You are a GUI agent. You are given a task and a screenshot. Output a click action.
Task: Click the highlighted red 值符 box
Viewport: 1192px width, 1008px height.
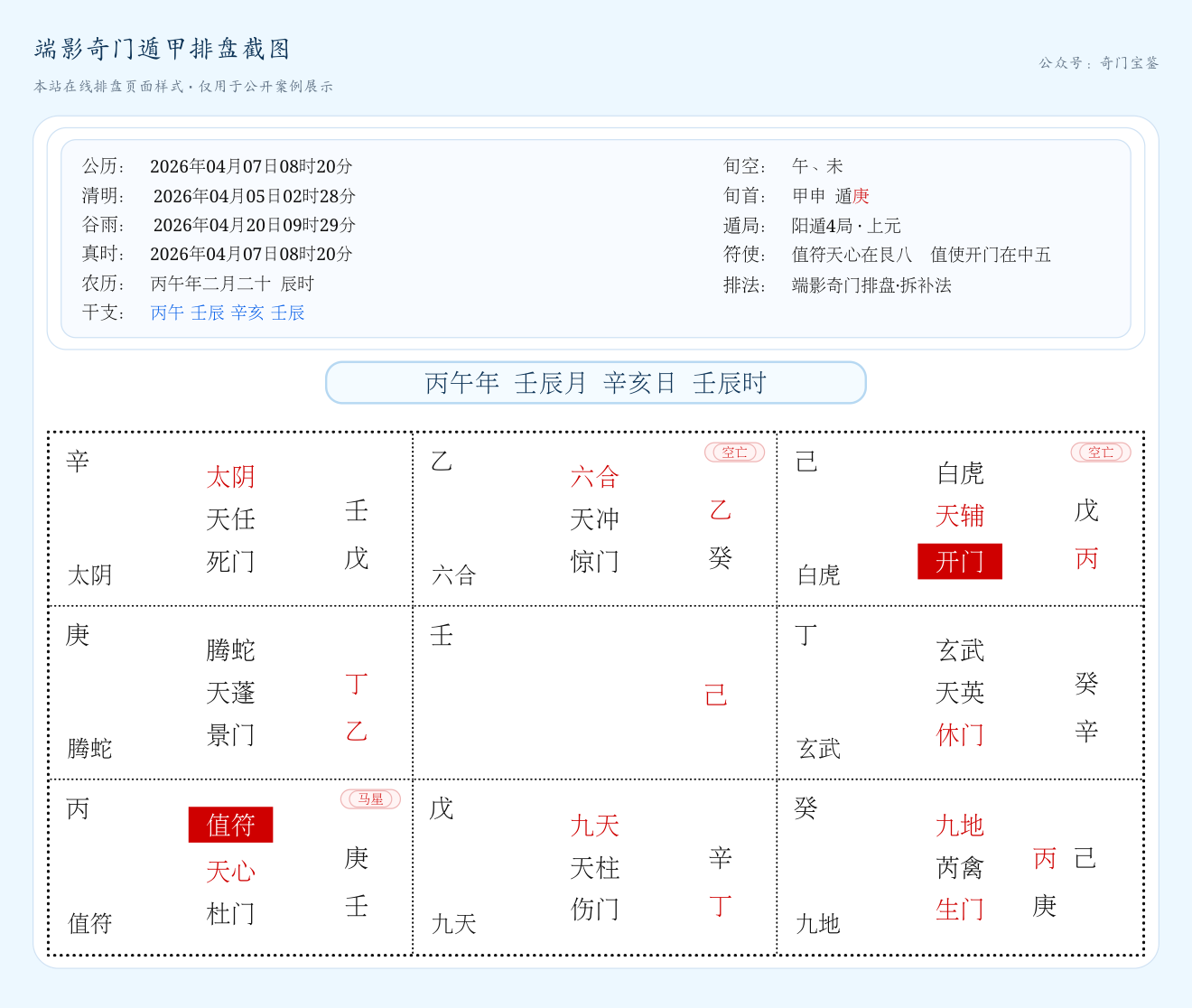click(x=230, y=825)
